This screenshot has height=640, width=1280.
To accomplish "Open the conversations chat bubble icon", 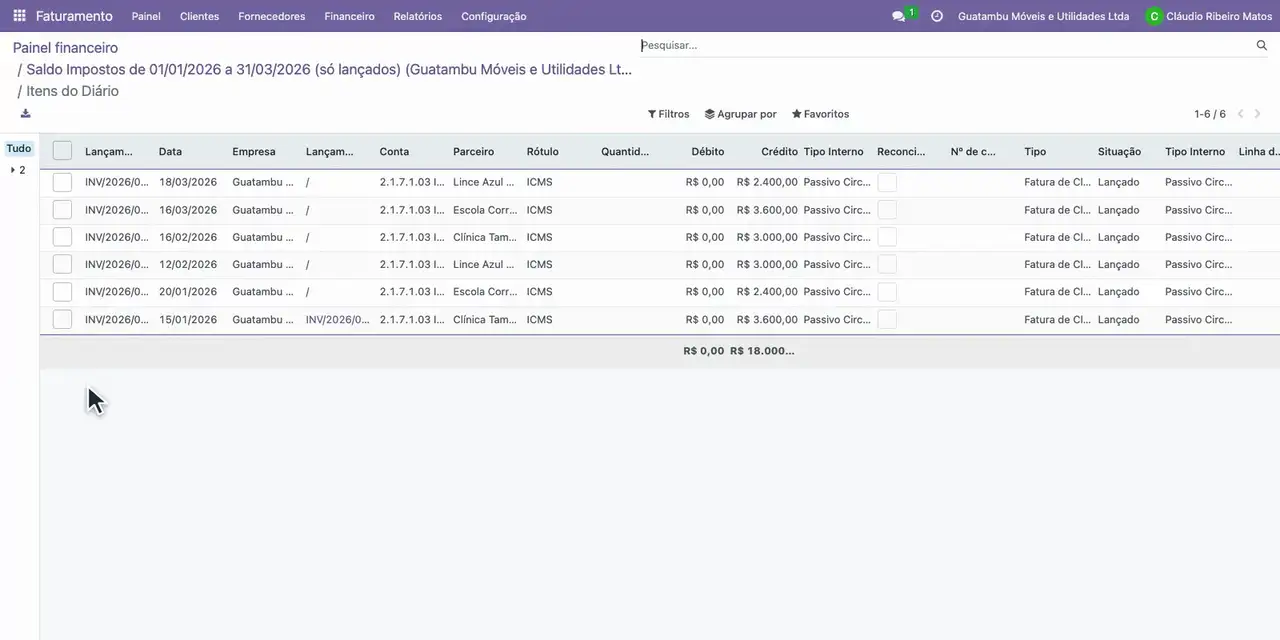I will click(x=898, y=16).
